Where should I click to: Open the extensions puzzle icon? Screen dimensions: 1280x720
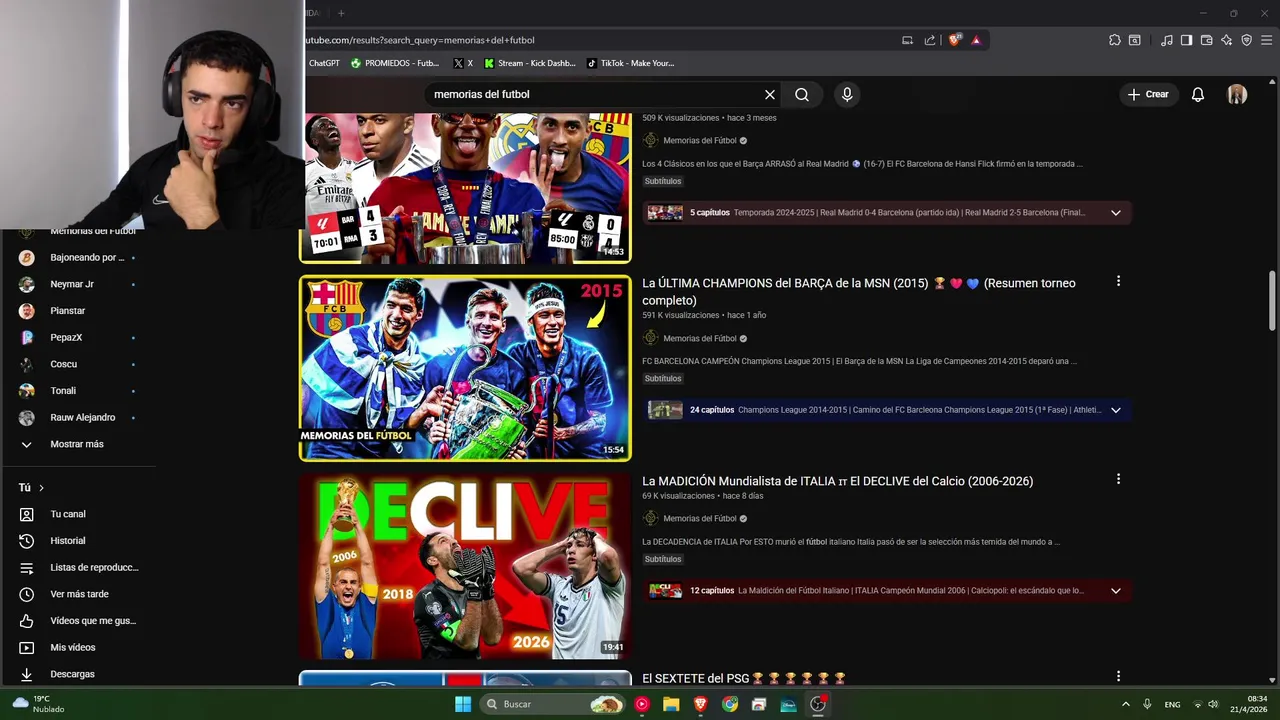point(1115,40)
